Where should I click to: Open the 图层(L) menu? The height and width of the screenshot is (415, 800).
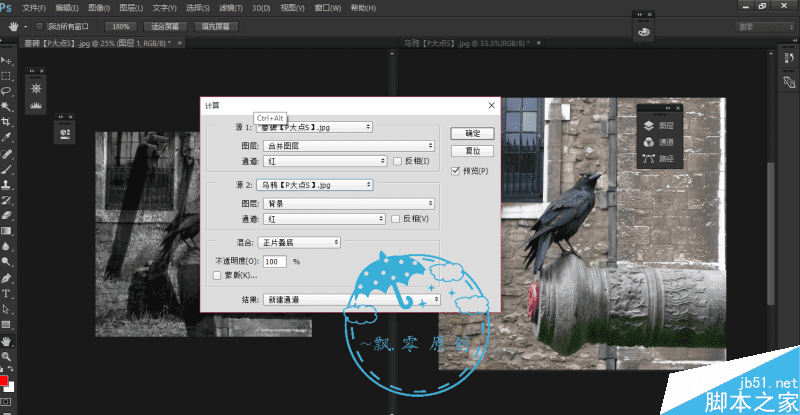click(131, 8)
